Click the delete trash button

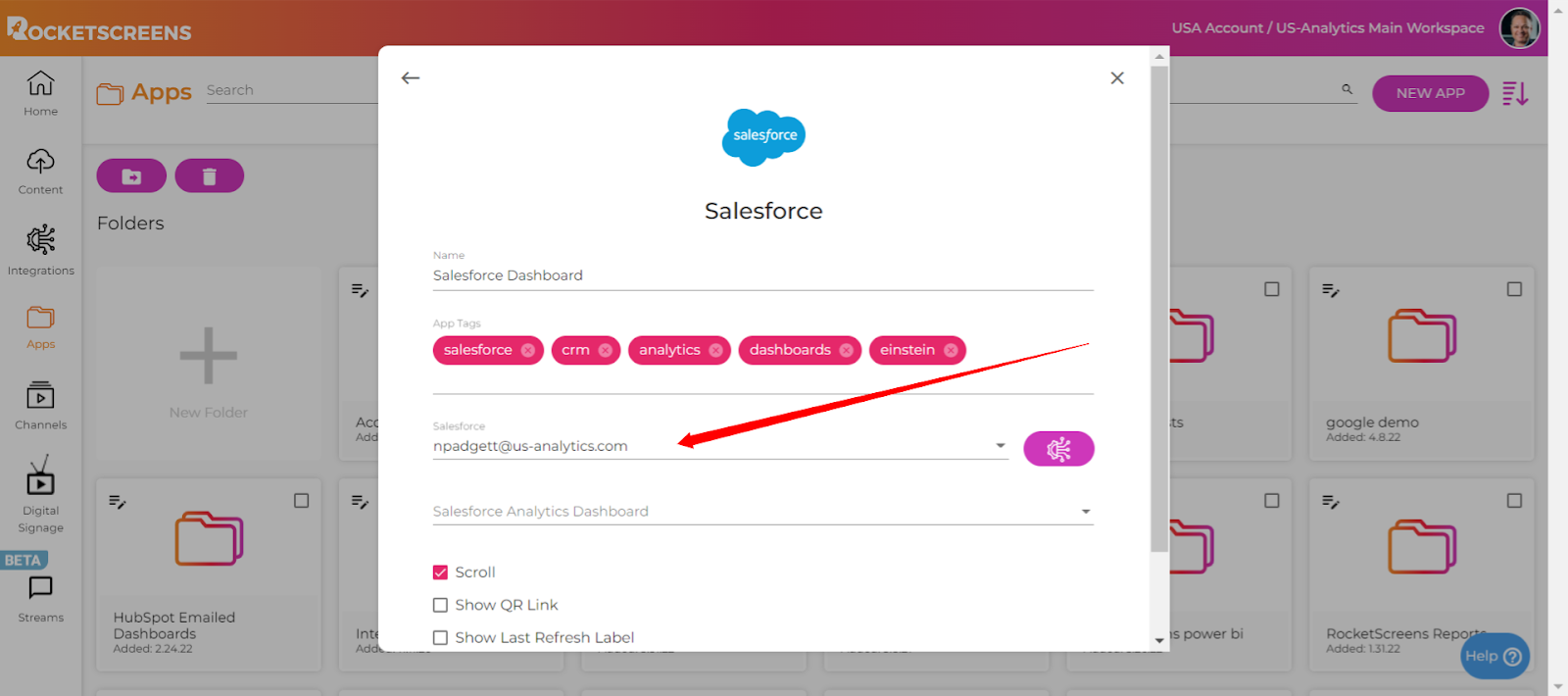click(209, 175)
